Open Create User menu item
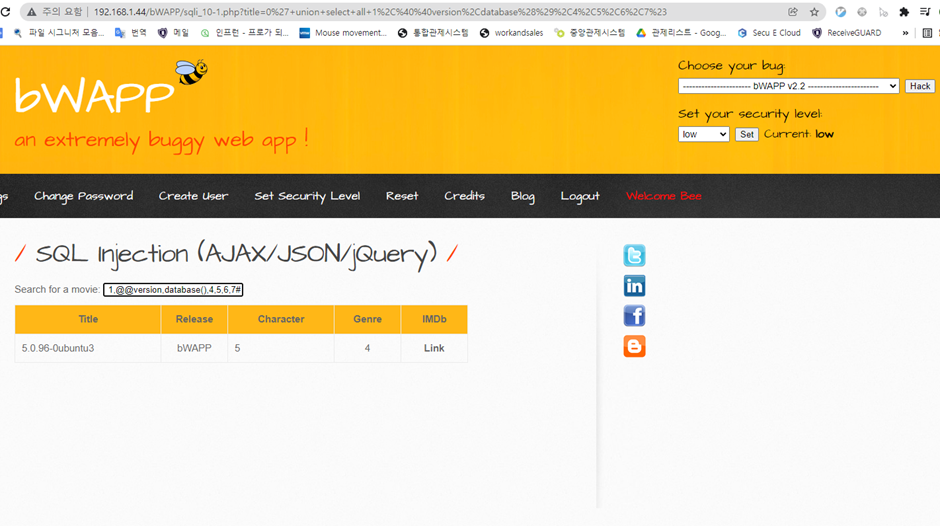Screen dimensions: 940x526 pos(193,196)
